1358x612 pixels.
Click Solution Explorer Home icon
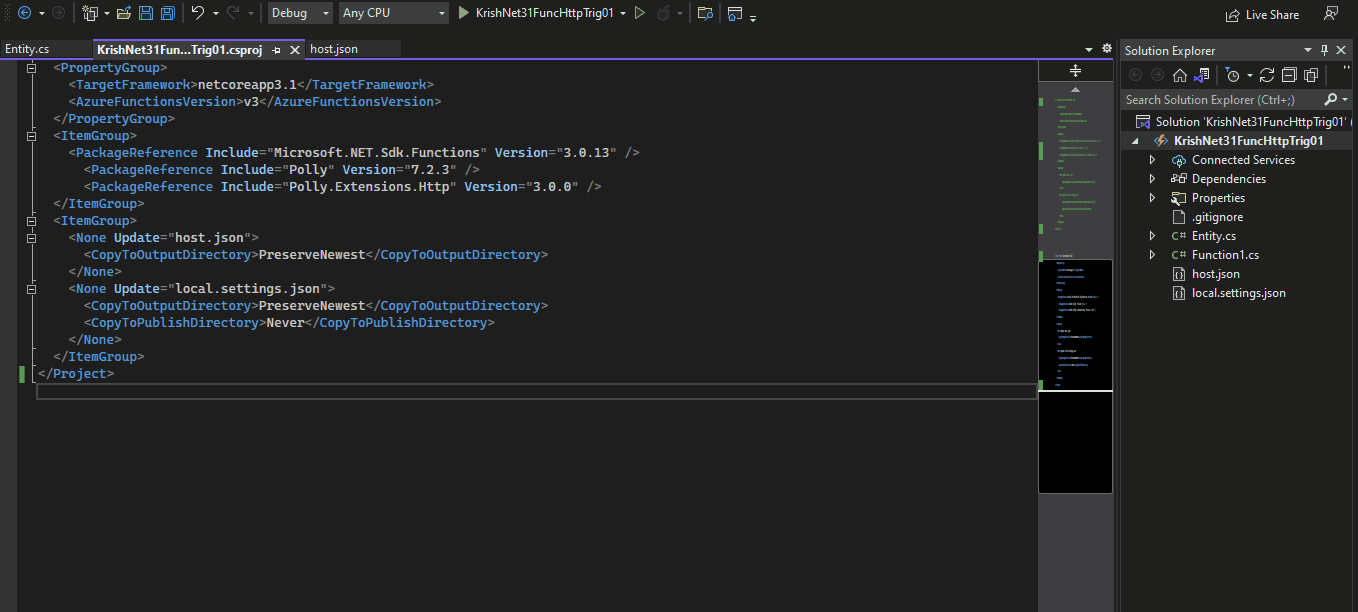(x=1180, y=75)
